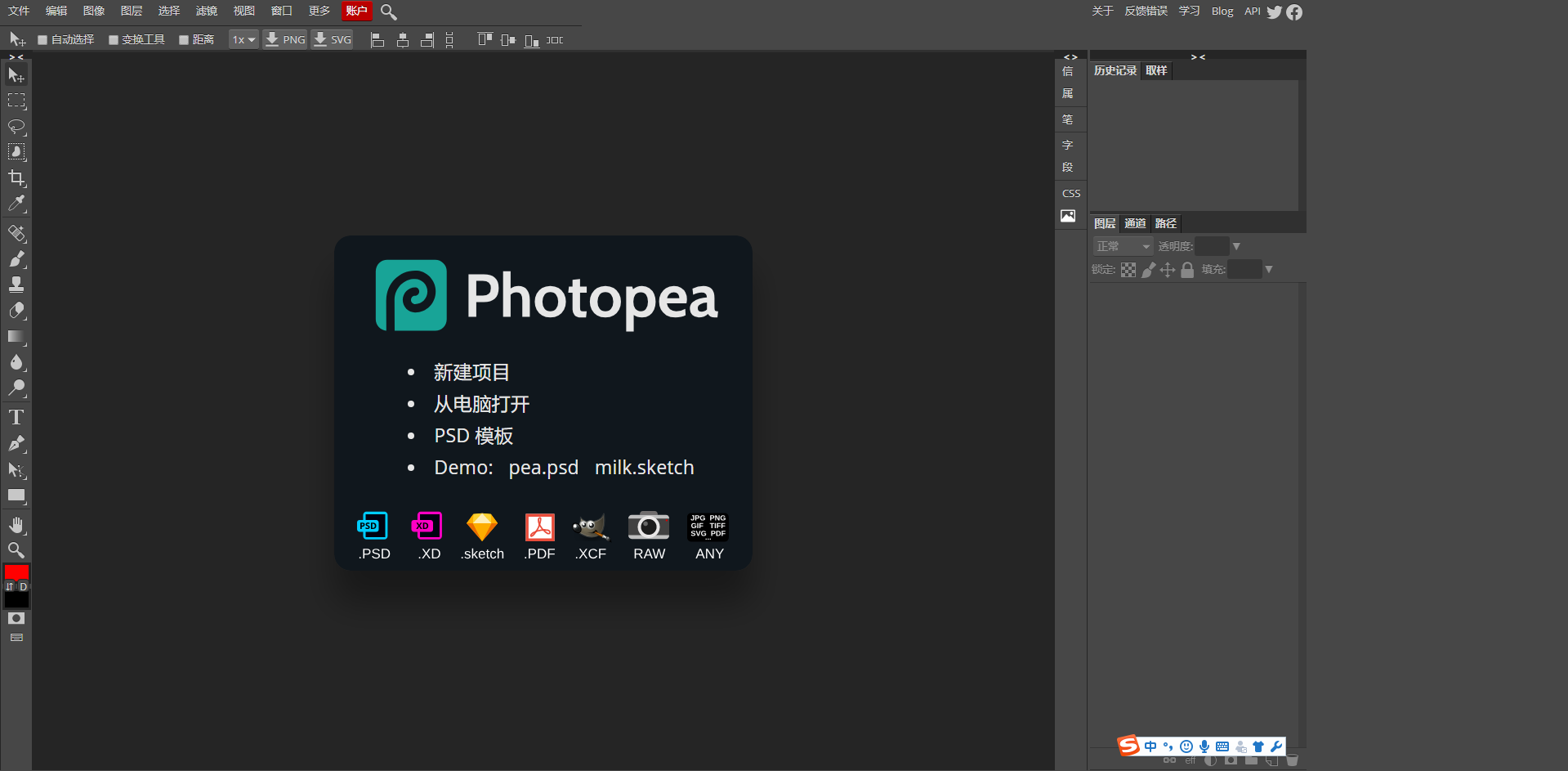Switch to the 路径 tab
1568x771 pixels.
tap(1166, 223)
